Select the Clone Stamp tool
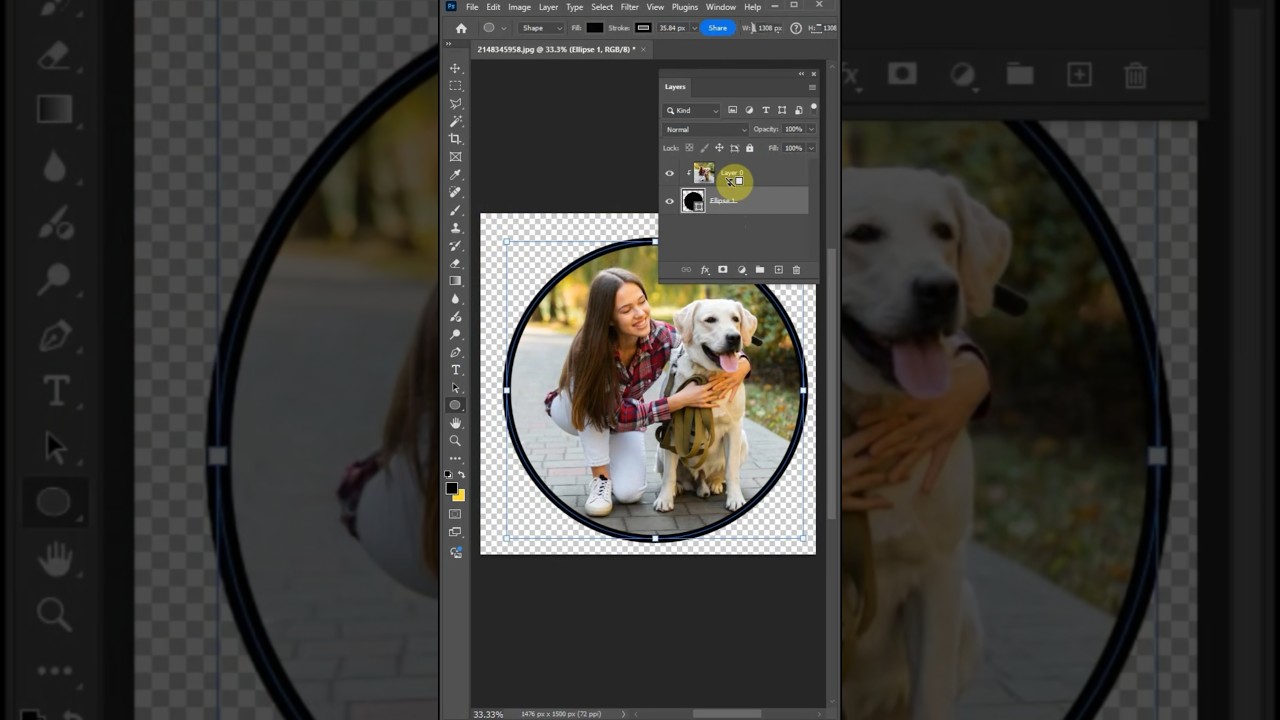Screen dimensions: 1280x720 pyautogui.click(x=455, y=228)
